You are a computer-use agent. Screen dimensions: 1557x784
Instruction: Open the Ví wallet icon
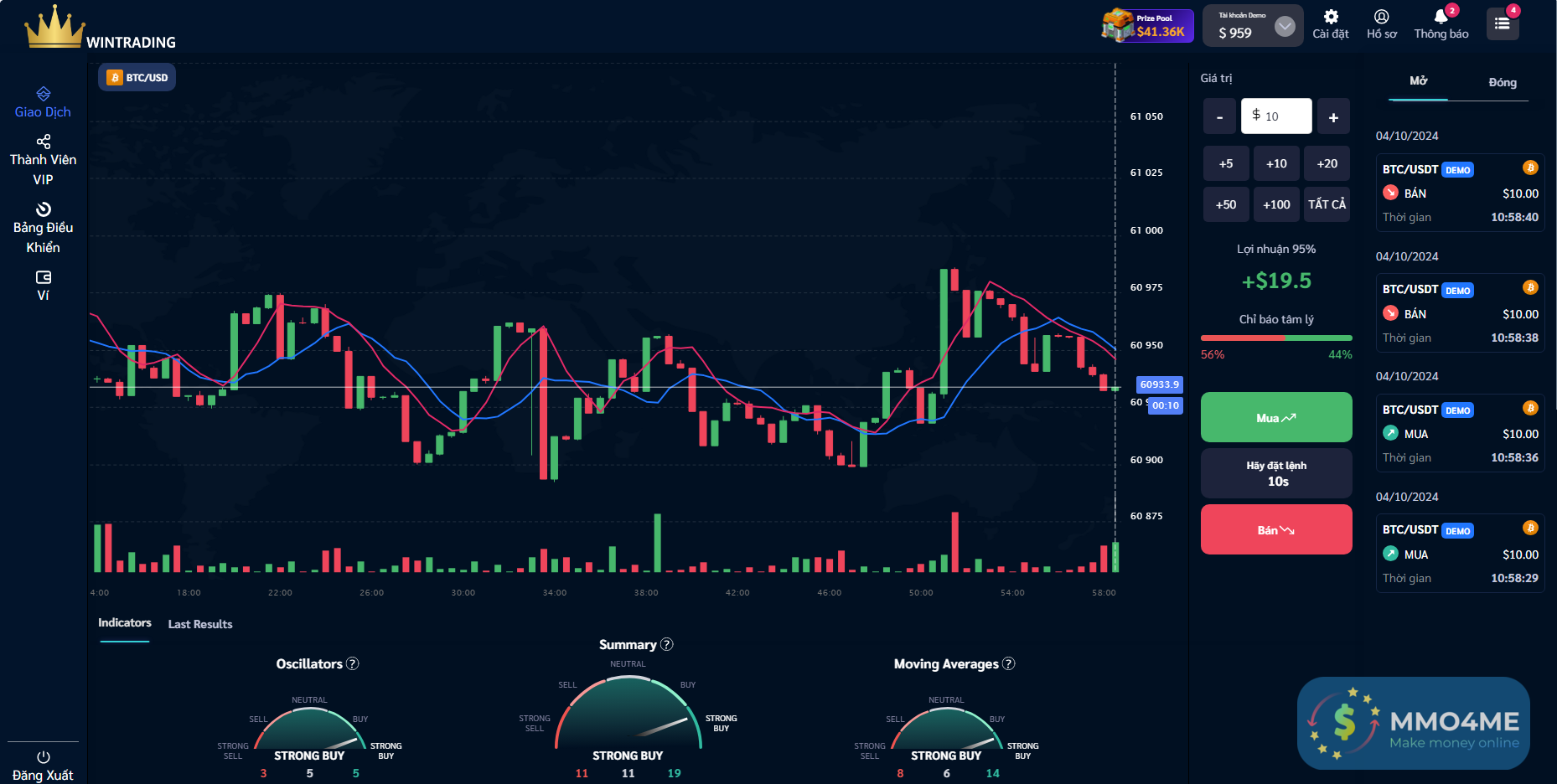[44, 277]
